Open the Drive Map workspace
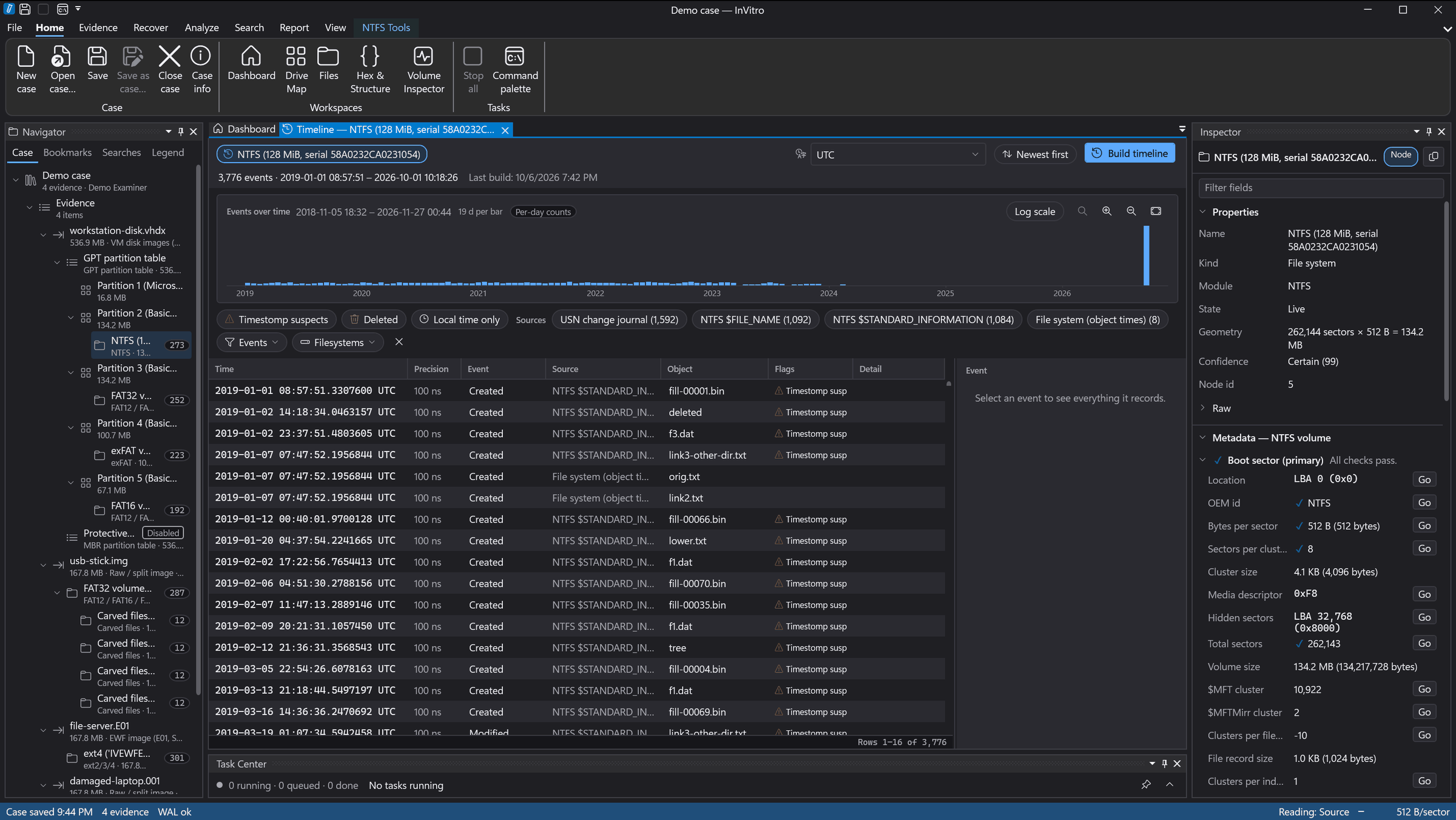The image size is (1456, 820). (296, 69)
